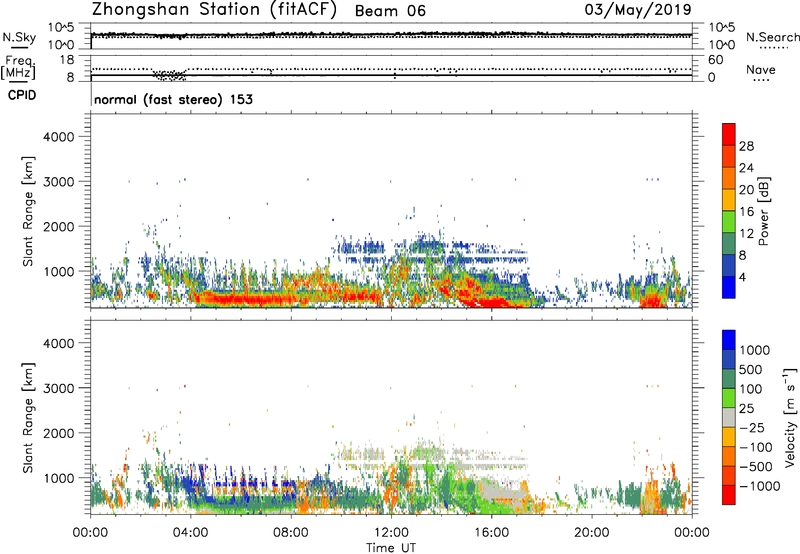
Task: Click the "2000" tick on velocity panel
Action: (x=58, y=433)
